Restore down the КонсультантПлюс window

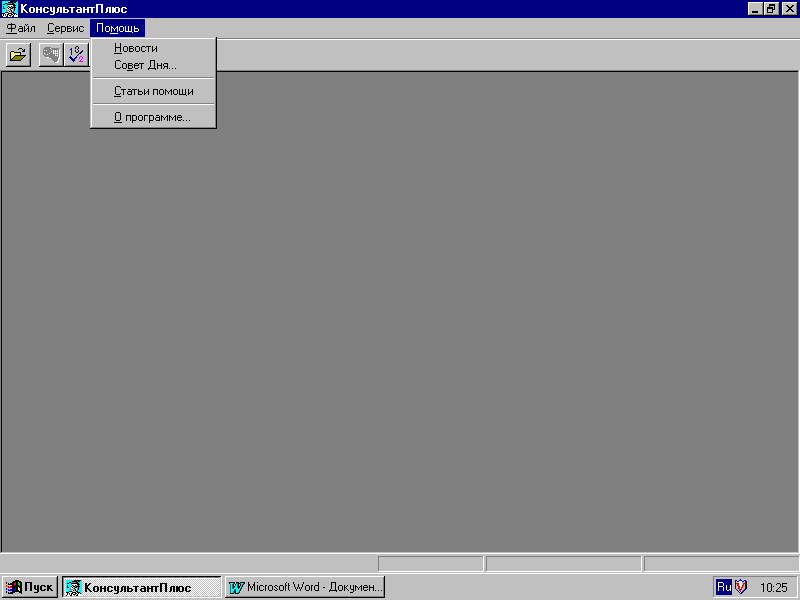click(x=771, y=9)
